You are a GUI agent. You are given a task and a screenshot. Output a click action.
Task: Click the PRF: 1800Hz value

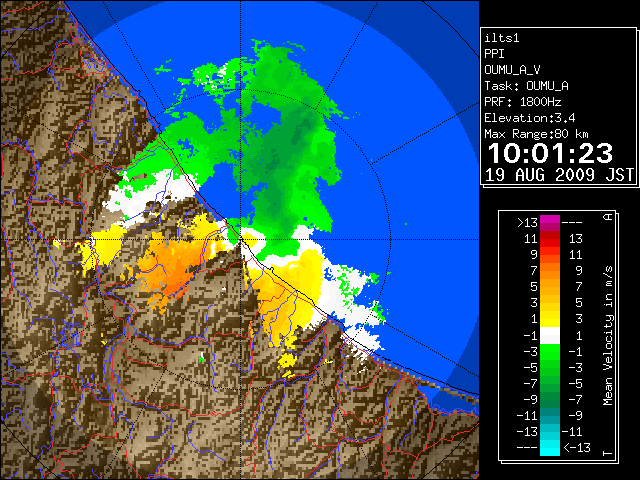[x=522, y=102]
